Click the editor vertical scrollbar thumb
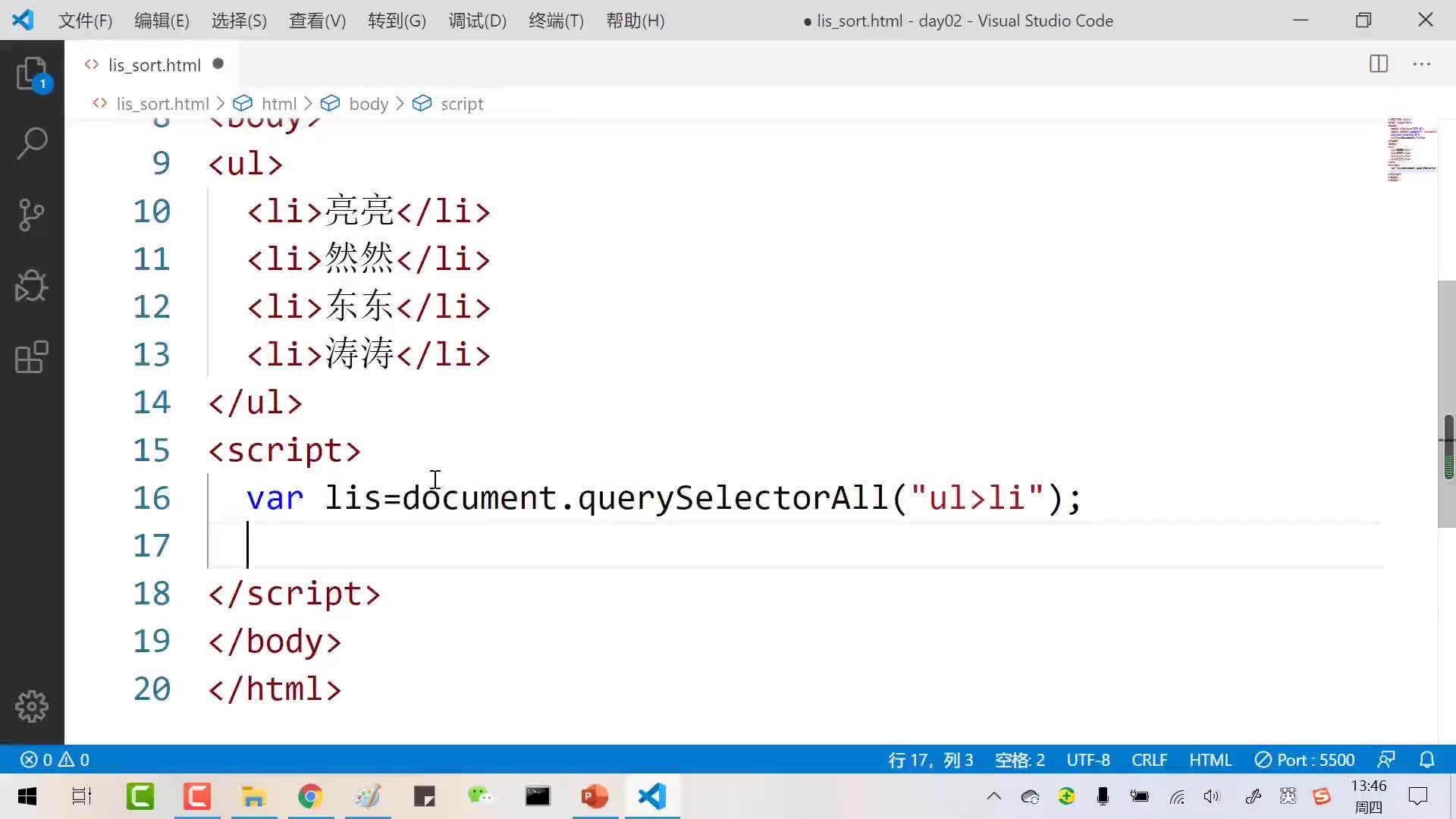The width and height of the screenshot is (1456, 819). click(1447, 403)
